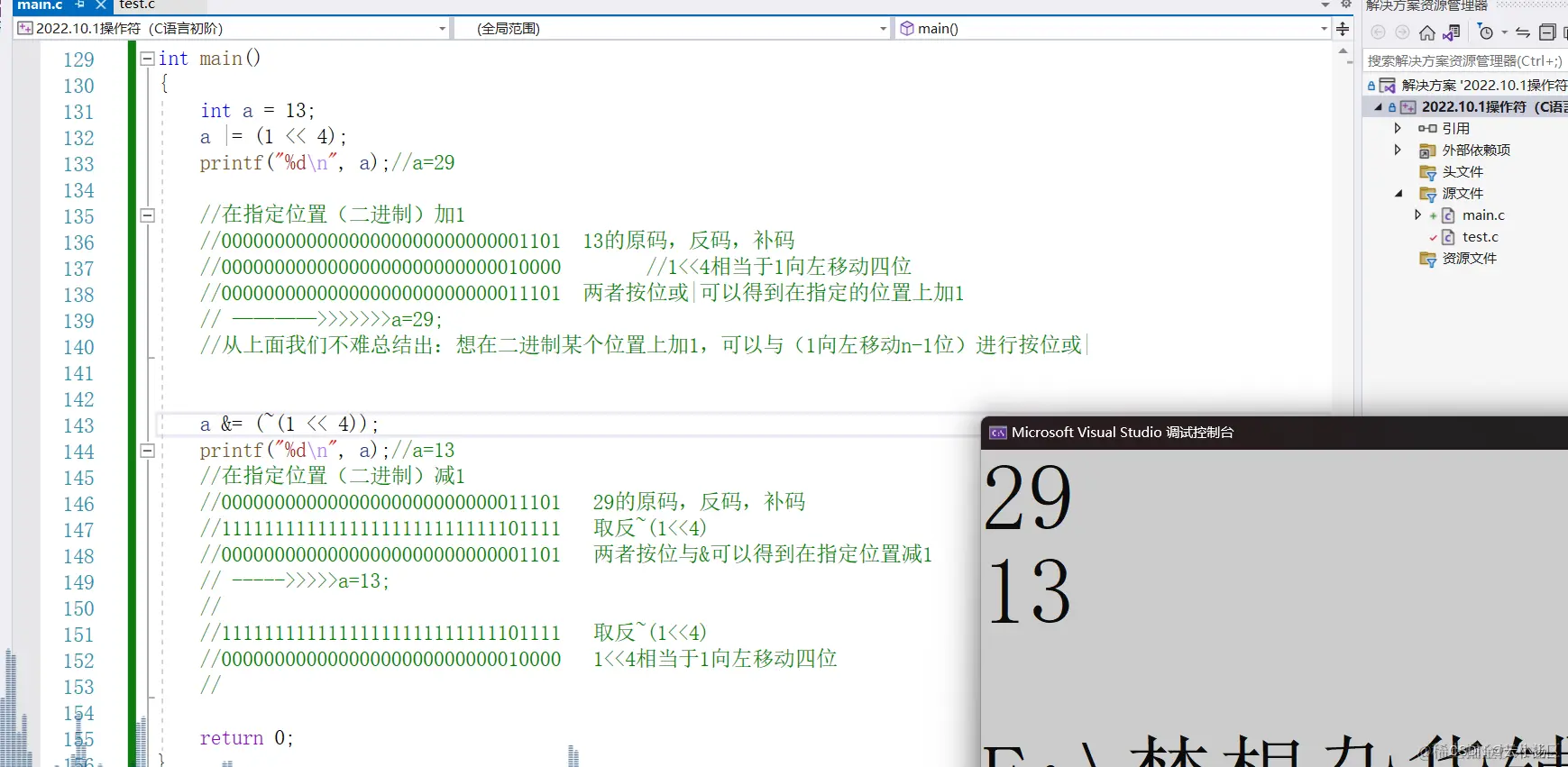Image resolution: width=1568 pixels, height=767 pixels.
Task: Click the 源文件 filter folder icon
Action: coord(1427,194)
